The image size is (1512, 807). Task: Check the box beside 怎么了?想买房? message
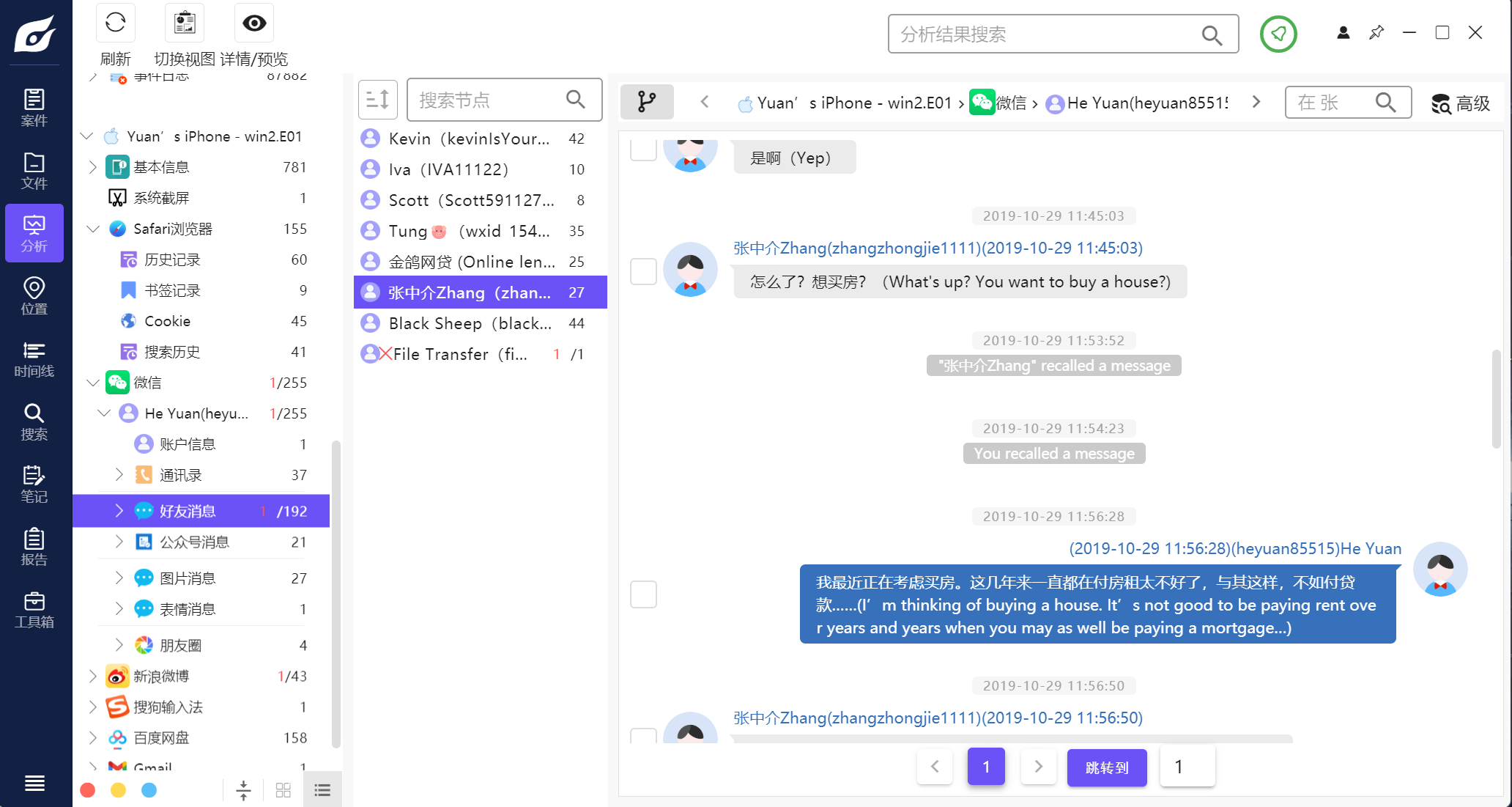pyautogui.click(x=643, y=271)
